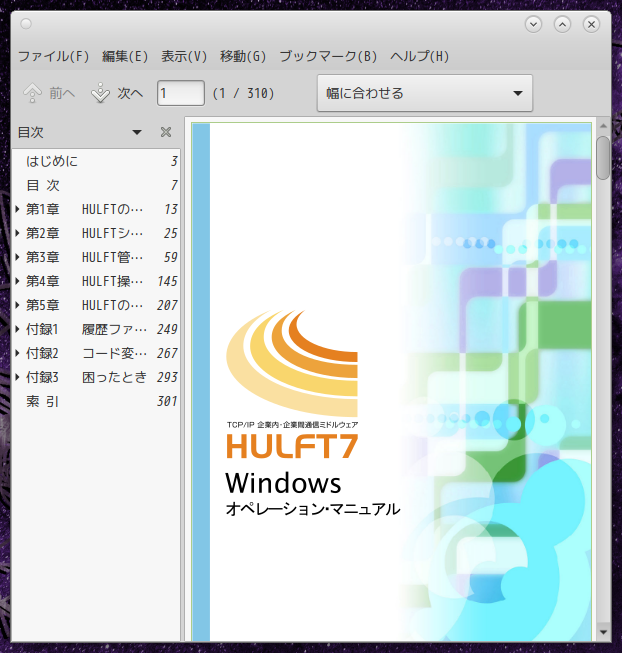
Task: Select 付録3 困ったとき outline row
Action: [x=96, y=377]
